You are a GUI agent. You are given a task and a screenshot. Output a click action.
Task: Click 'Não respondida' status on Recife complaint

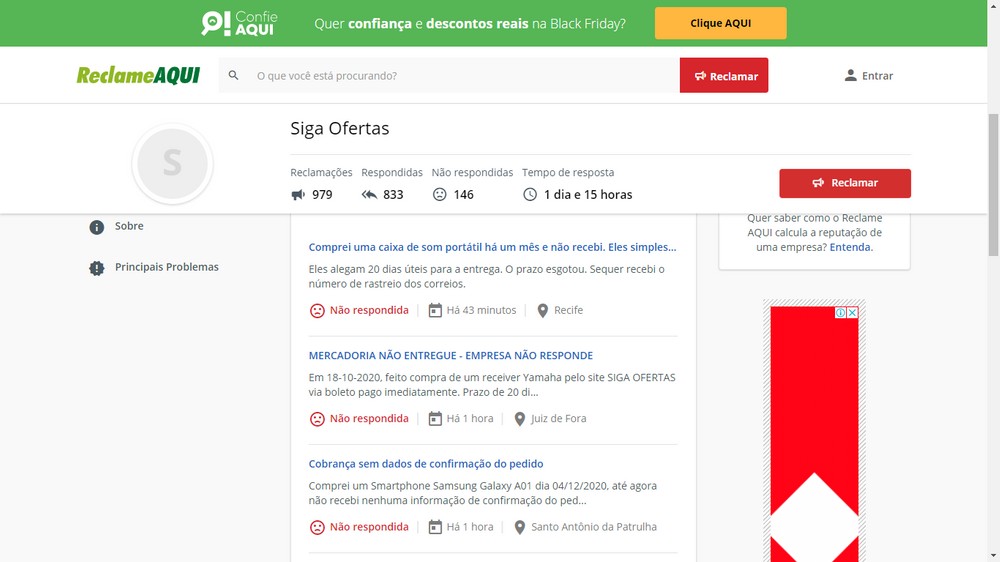369,310
